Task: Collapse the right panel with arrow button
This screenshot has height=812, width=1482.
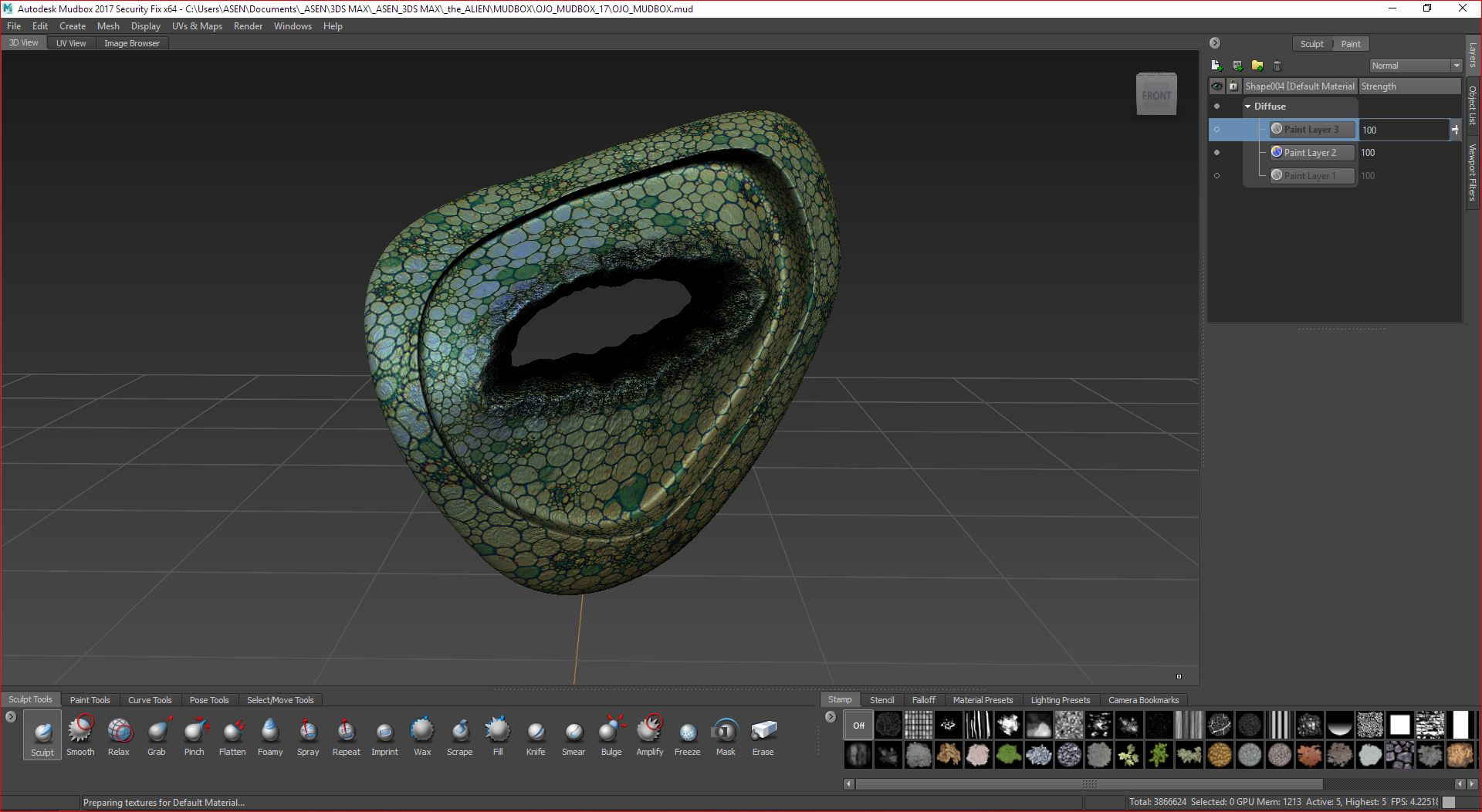Action: [1215, 43]
